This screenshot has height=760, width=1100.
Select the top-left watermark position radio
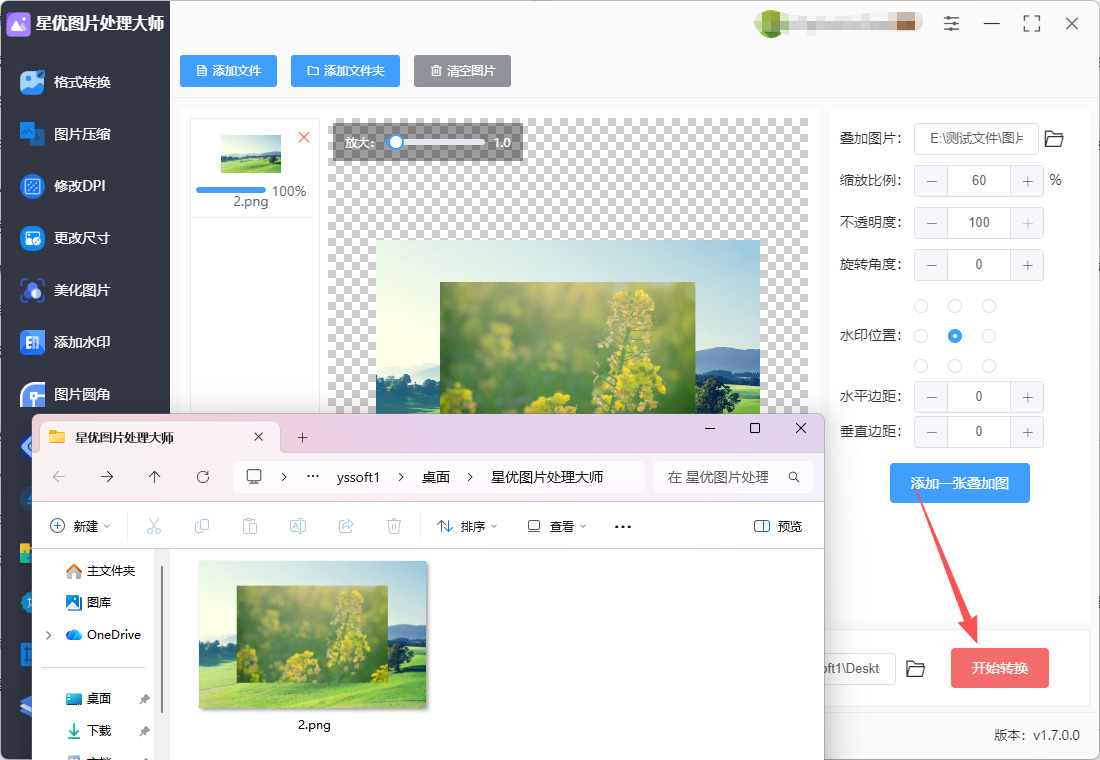click(921, 306)
